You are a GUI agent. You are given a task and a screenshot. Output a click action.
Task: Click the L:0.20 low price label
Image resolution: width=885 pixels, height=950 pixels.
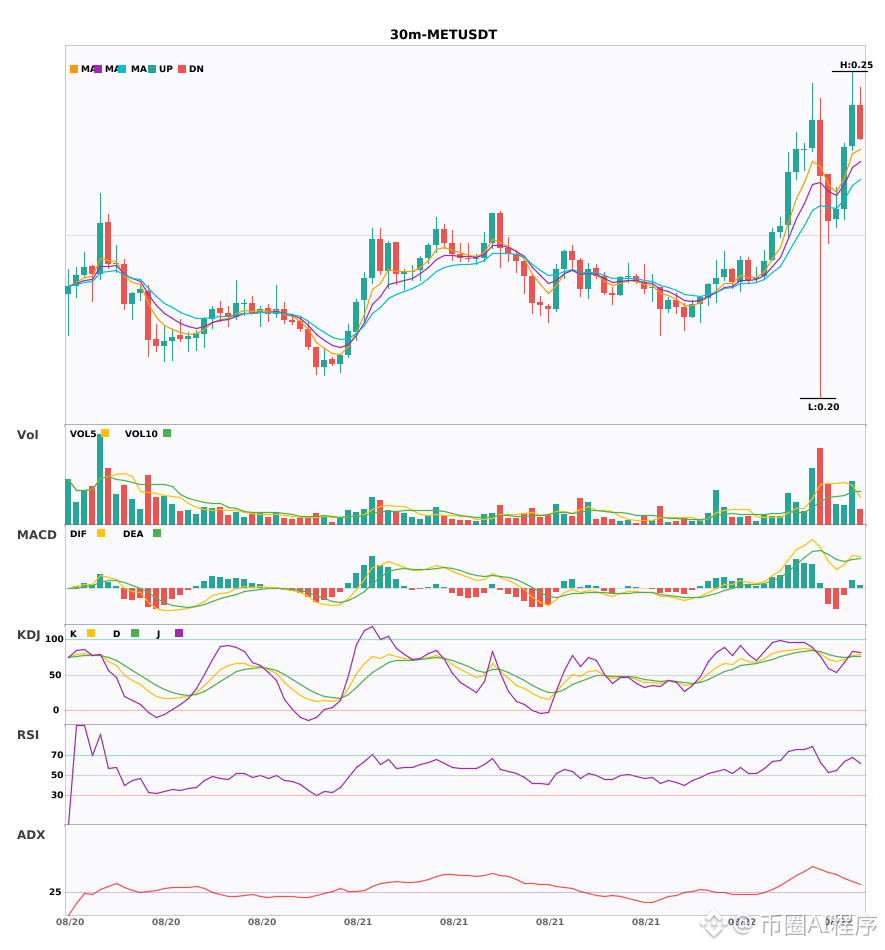coord(823,407)
